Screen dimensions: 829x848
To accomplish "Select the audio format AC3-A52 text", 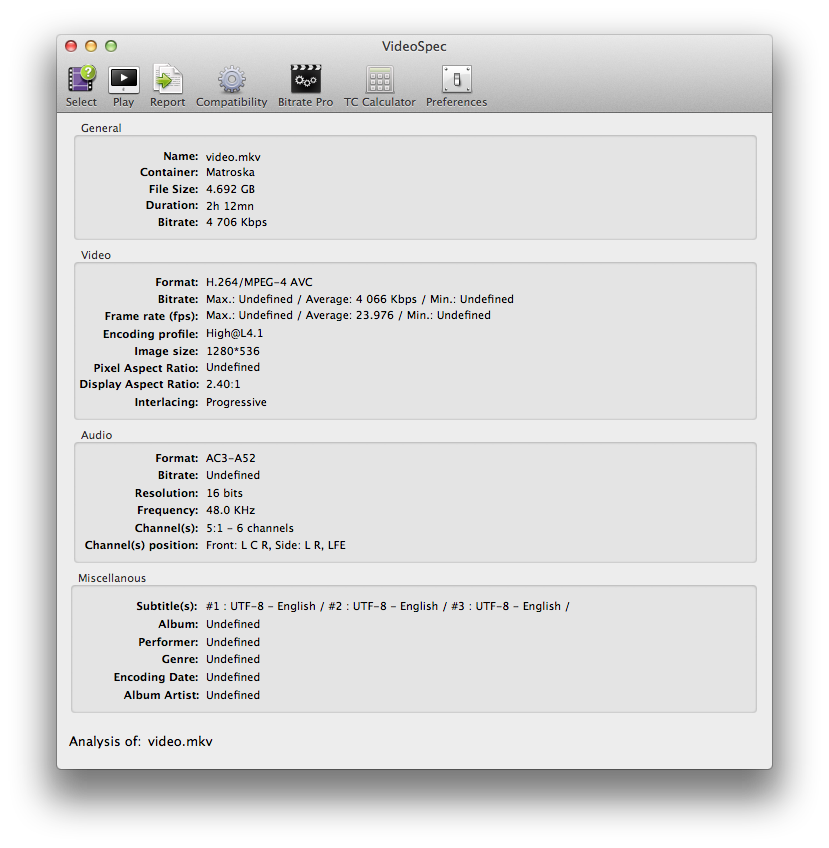I will pyautogui.click(x=231, y=458).
